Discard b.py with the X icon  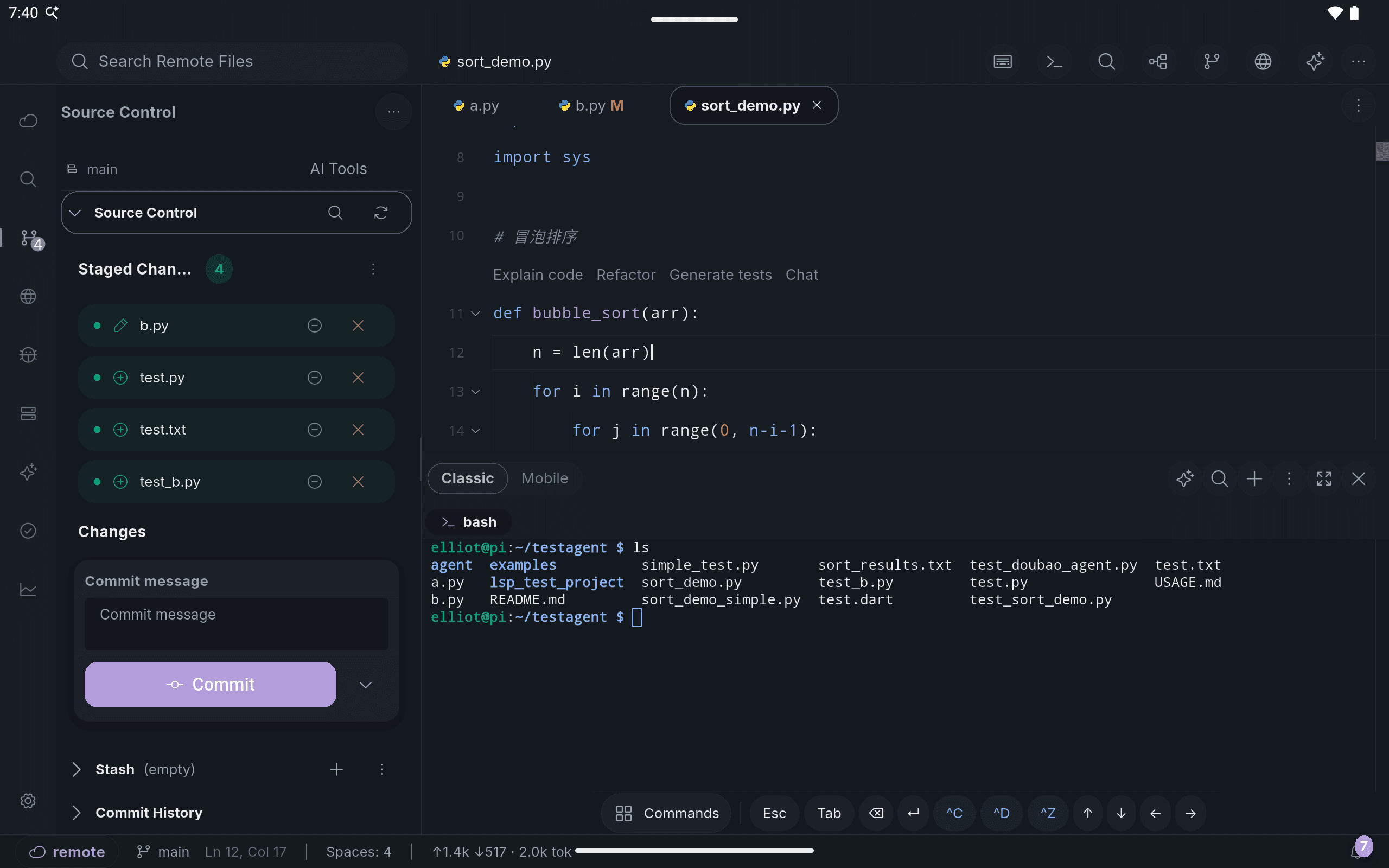pyautogui.click(x=358, y=325)
